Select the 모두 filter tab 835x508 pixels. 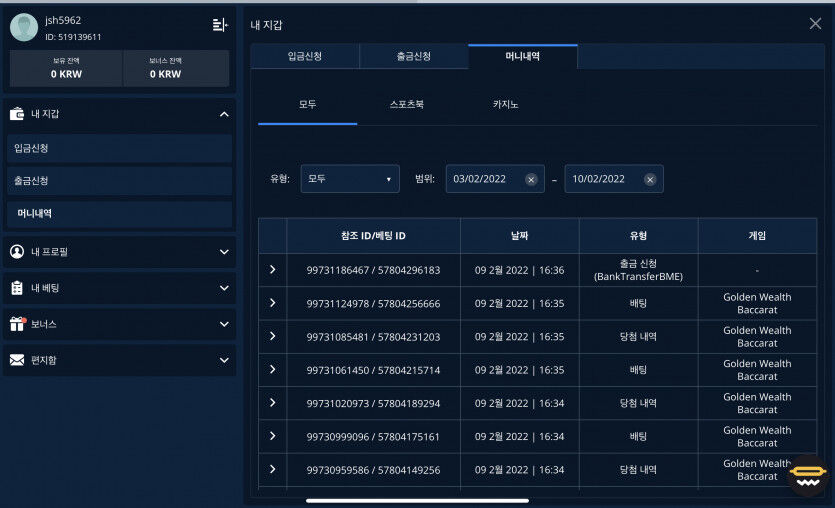tap(308, 105)
